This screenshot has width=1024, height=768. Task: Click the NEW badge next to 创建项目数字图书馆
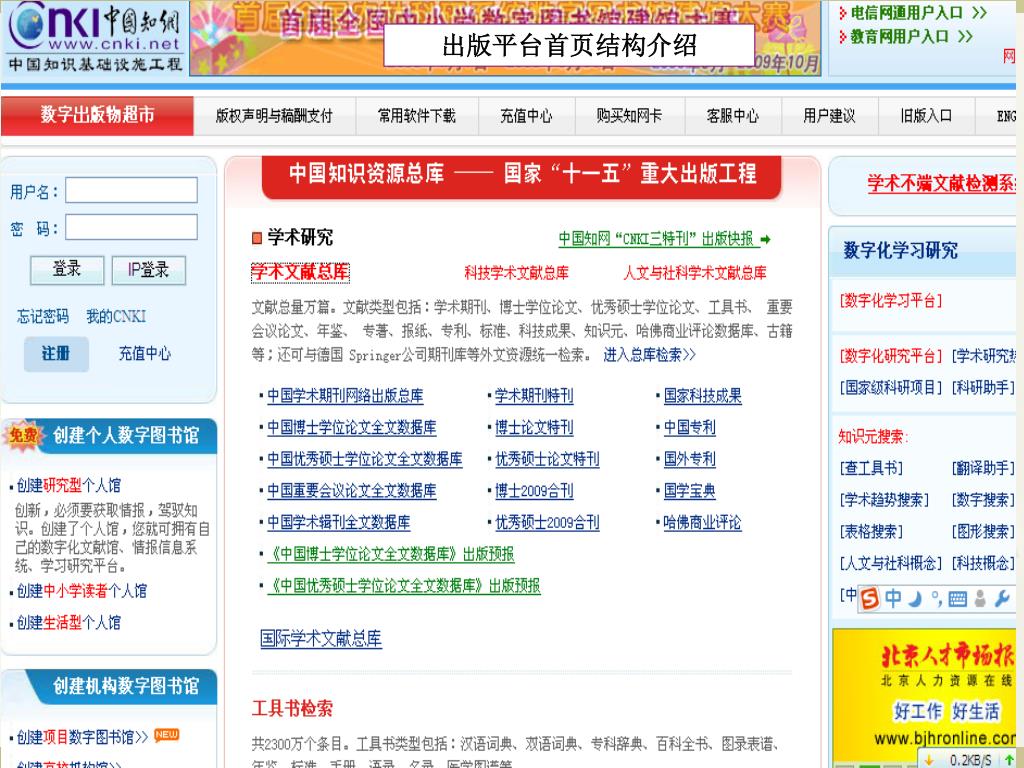[x=167, y=735]
